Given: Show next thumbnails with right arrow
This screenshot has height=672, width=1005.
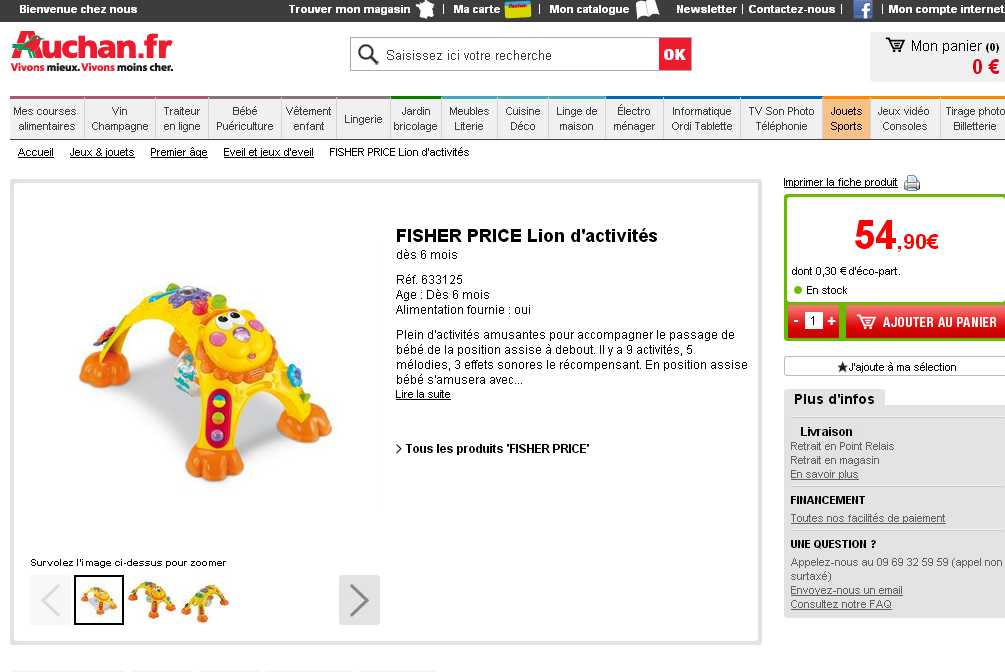Looking at the screenshot, I should (x=359, y=600).
